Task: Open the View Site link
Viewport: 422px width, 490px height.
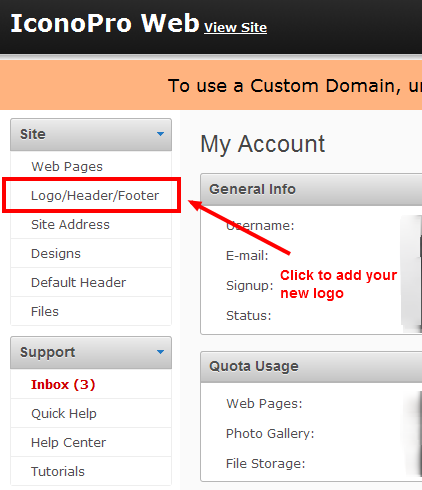Action: 235,27
